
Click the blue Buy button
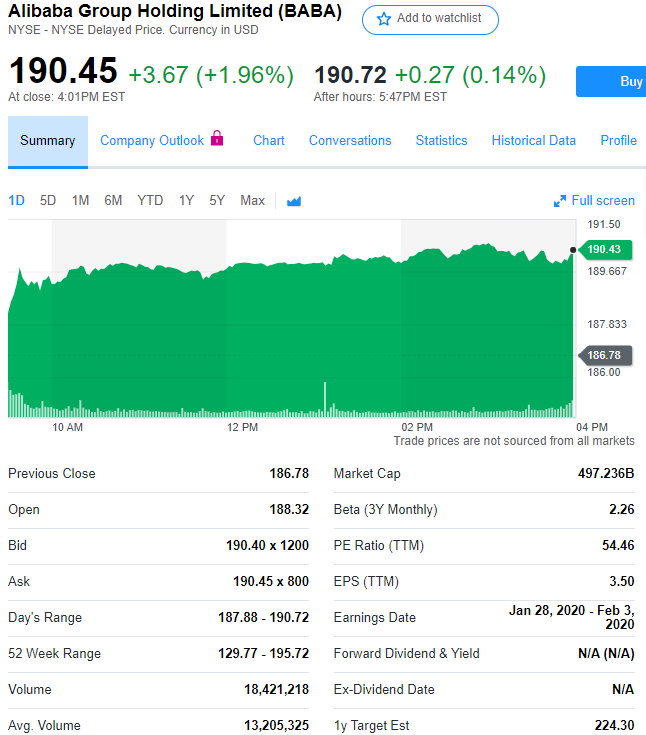pyautogui.click(x=611, y=82)
